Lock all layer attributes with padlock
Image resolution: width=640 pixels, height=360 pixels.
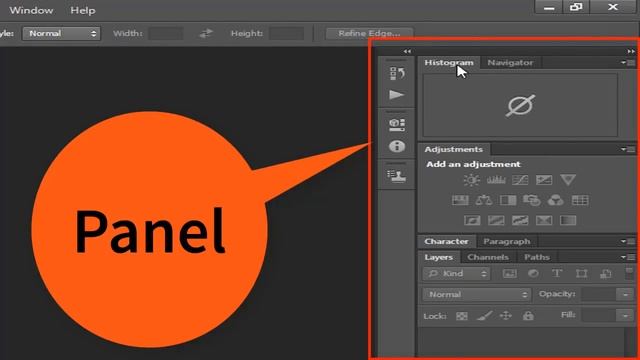point(528,316)
